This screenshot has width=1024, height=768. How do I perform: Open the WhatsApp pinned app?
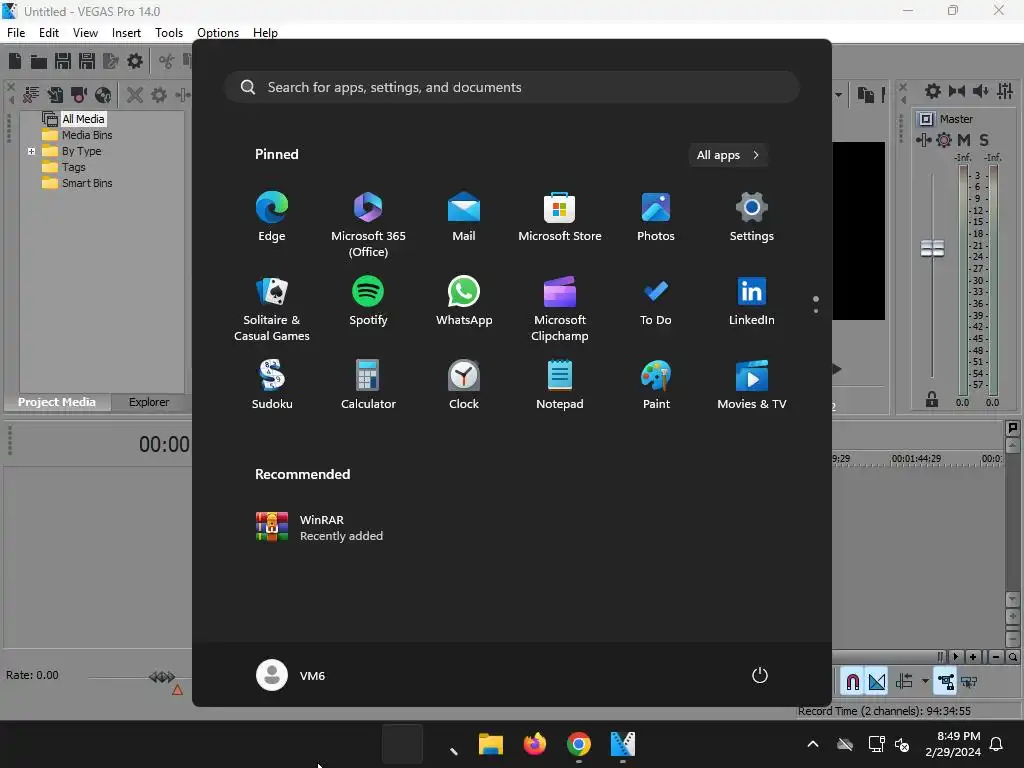(x=464, y=300)
